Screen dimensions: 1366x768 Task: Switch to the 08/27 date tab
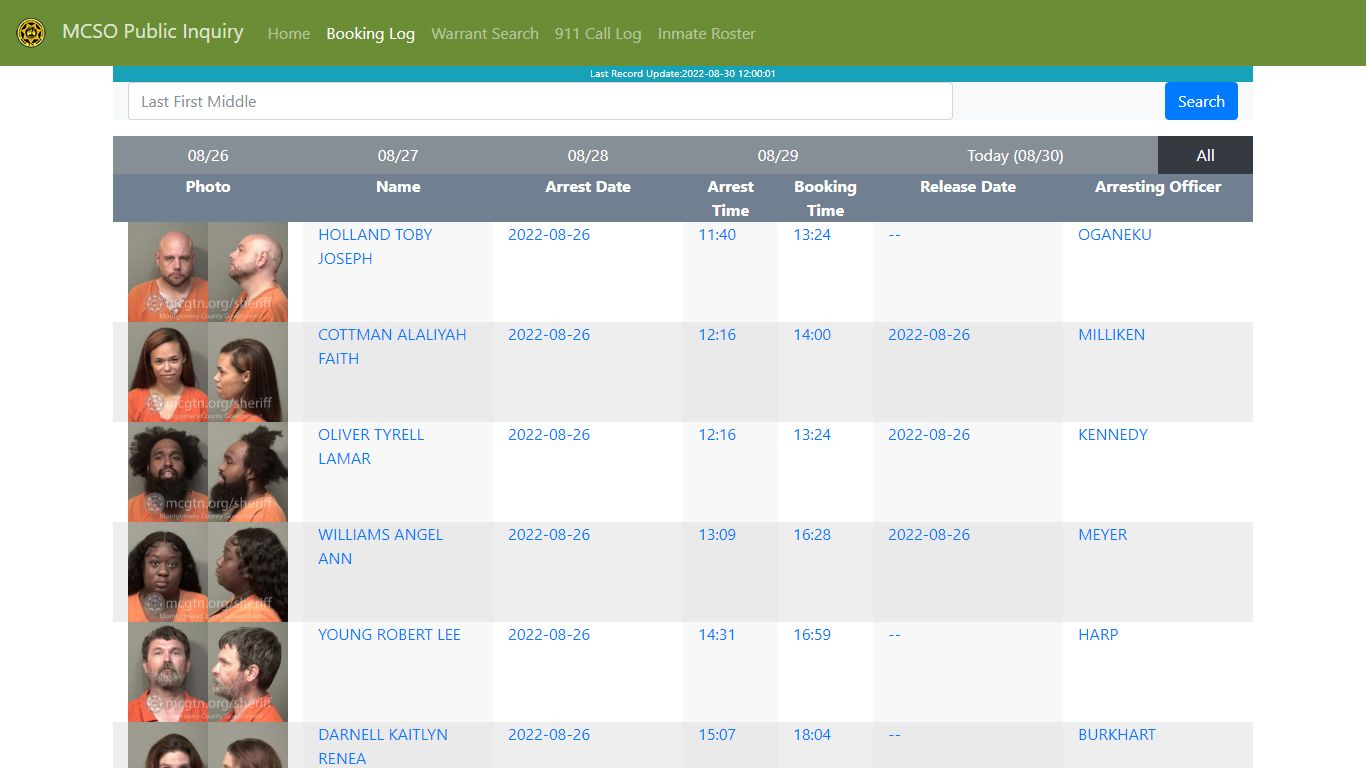398,155
